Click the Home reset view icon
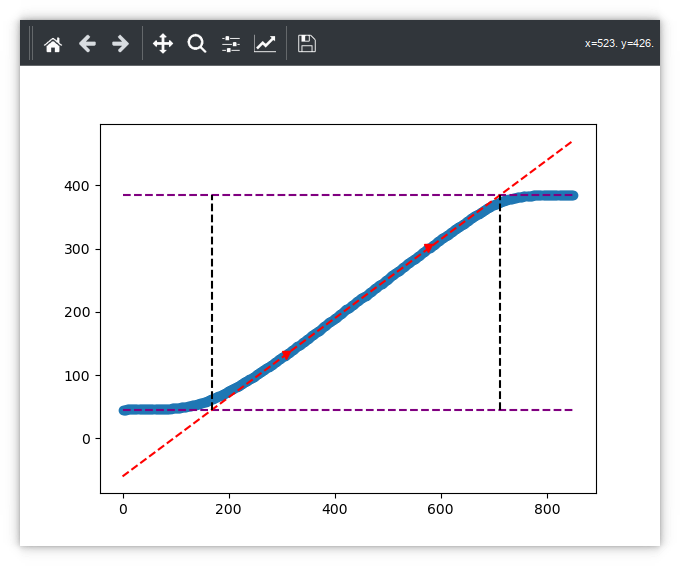680x566 pixels. 53,44
